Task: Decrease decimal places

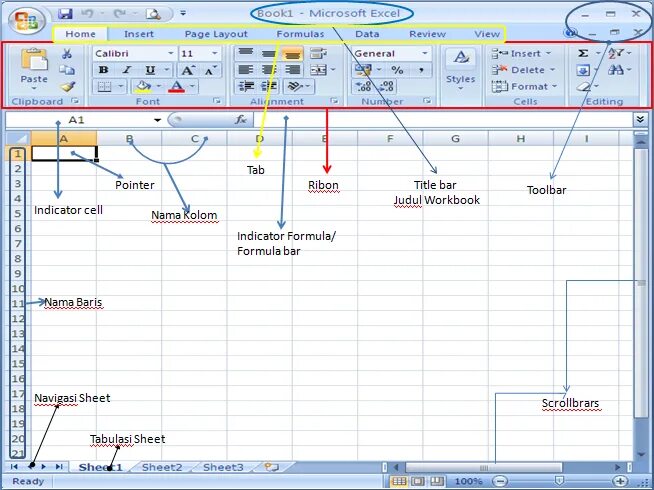Action: [386, 86]
